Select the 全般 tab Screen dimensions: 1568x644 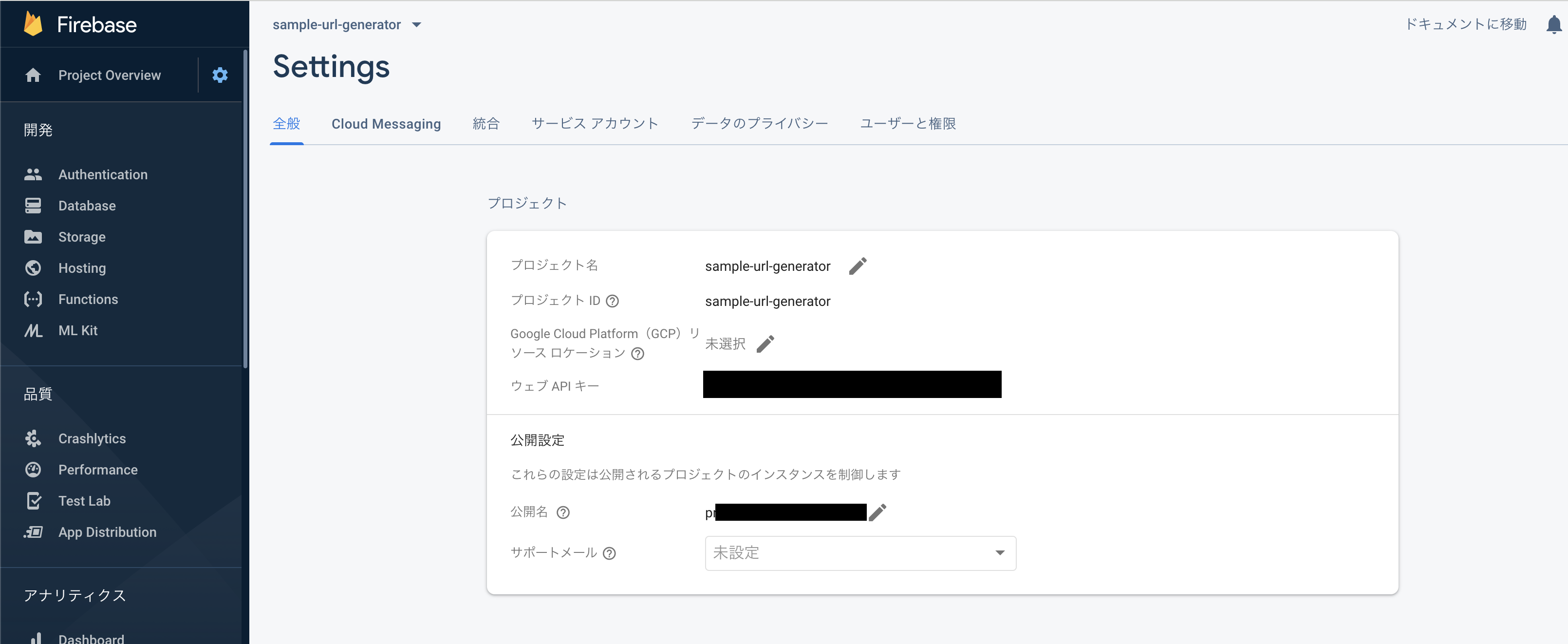tap(286, 124)
